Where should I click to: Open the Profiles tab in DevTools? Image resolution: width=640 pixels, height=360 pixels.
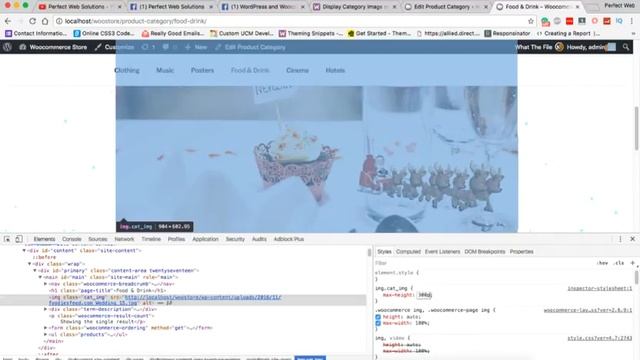(x=176, y=239)
